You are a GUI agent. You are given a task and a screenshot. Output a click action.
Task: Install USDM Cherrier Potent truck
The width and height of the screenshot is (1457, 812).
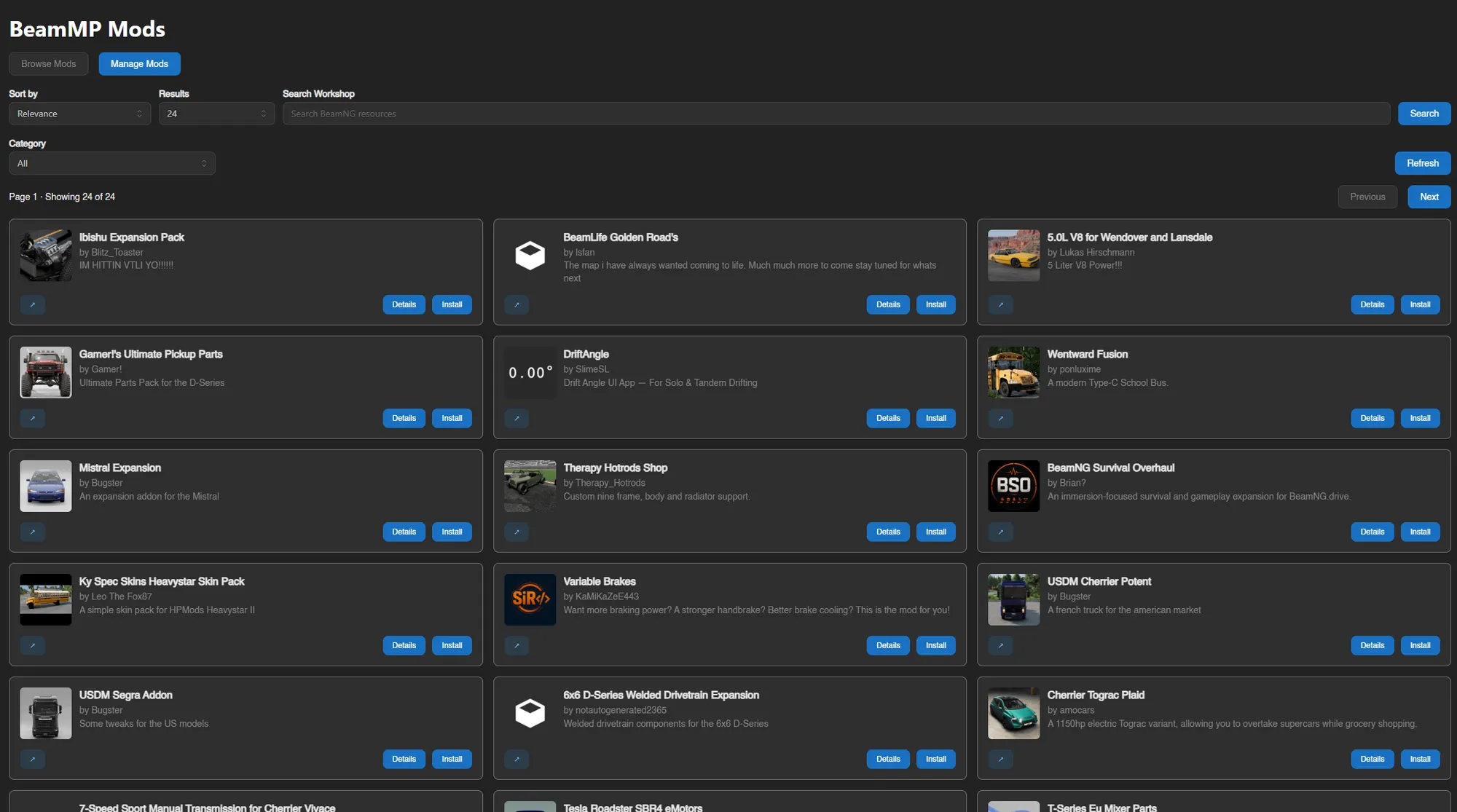click(1420, 645)
